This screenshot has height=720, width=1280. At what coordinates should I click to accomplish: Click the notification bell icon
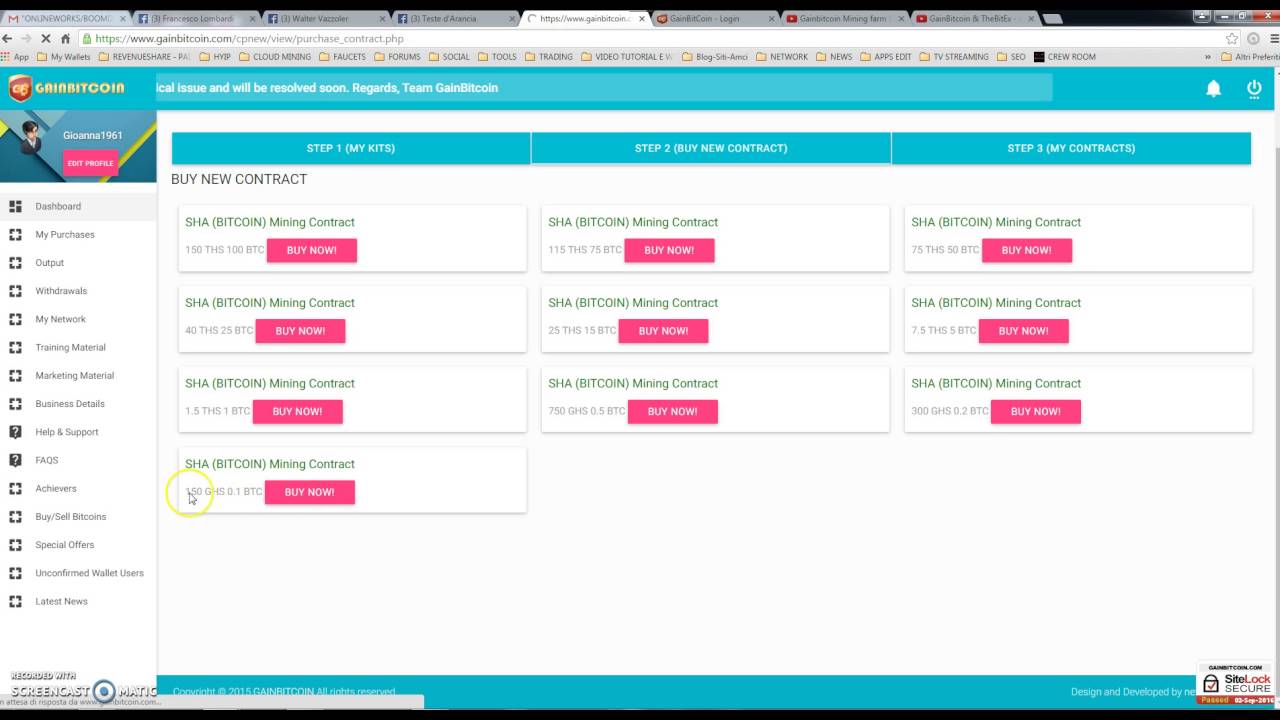[x=1213, y=88]
